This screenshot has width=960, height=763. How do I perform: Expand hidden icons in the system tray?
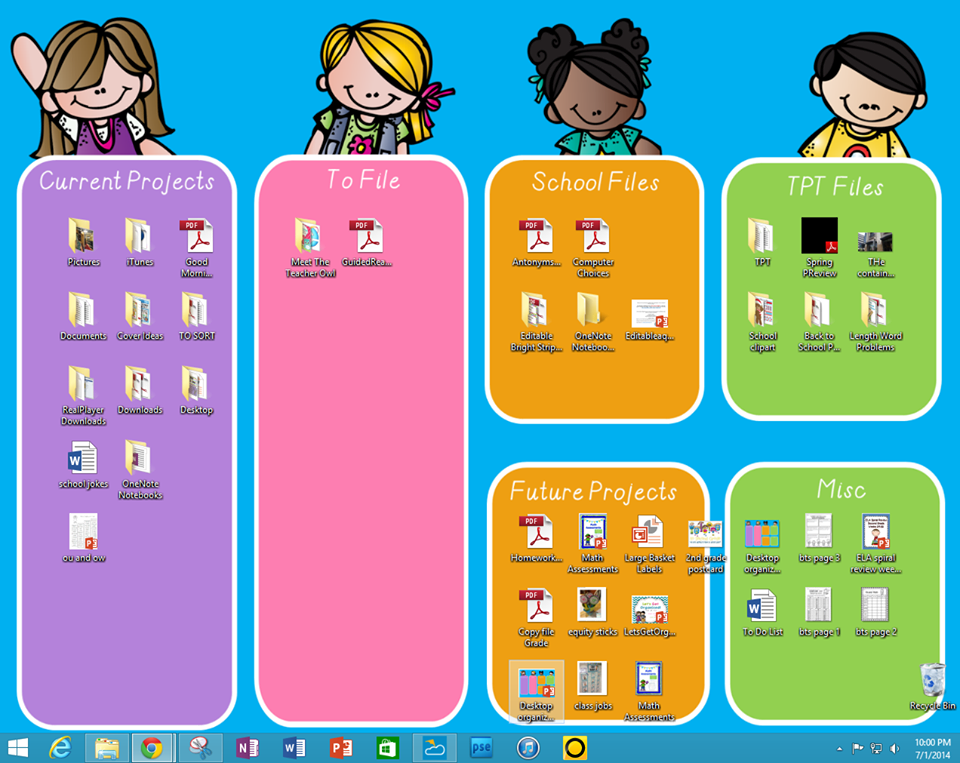click(839, 748)
